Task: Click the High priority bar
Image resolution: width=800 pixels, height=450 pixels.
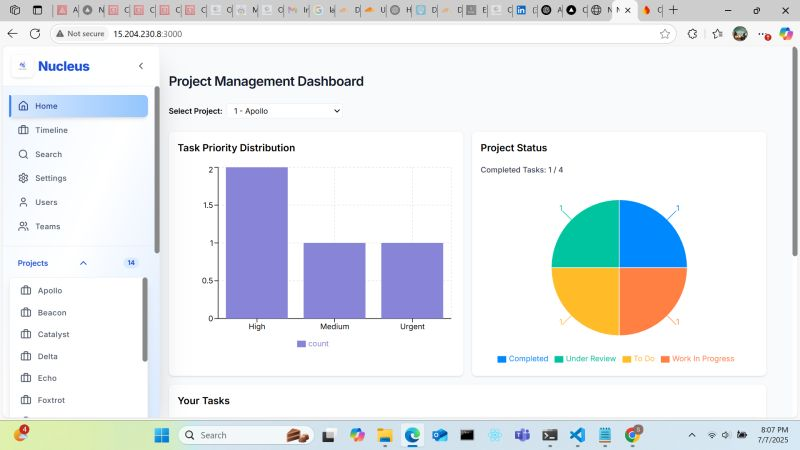Action: [x=257, y=243]
